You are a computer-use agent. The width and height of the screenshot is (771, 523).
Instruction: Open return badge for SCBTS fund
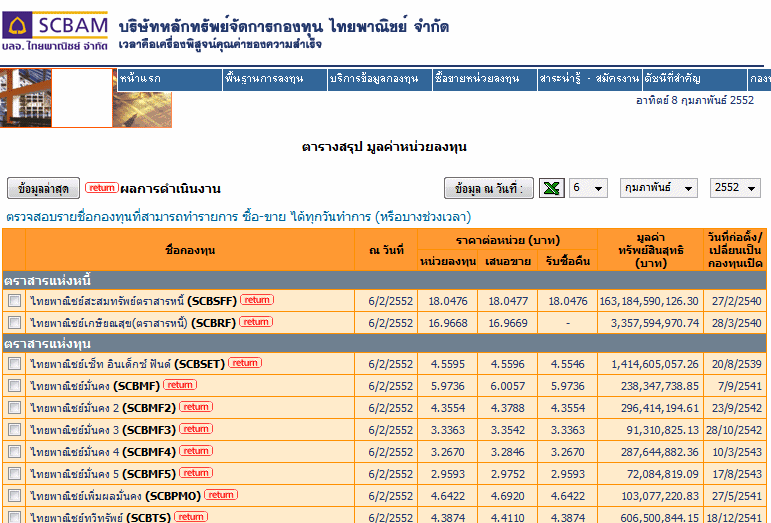click(x=191, y=517)
